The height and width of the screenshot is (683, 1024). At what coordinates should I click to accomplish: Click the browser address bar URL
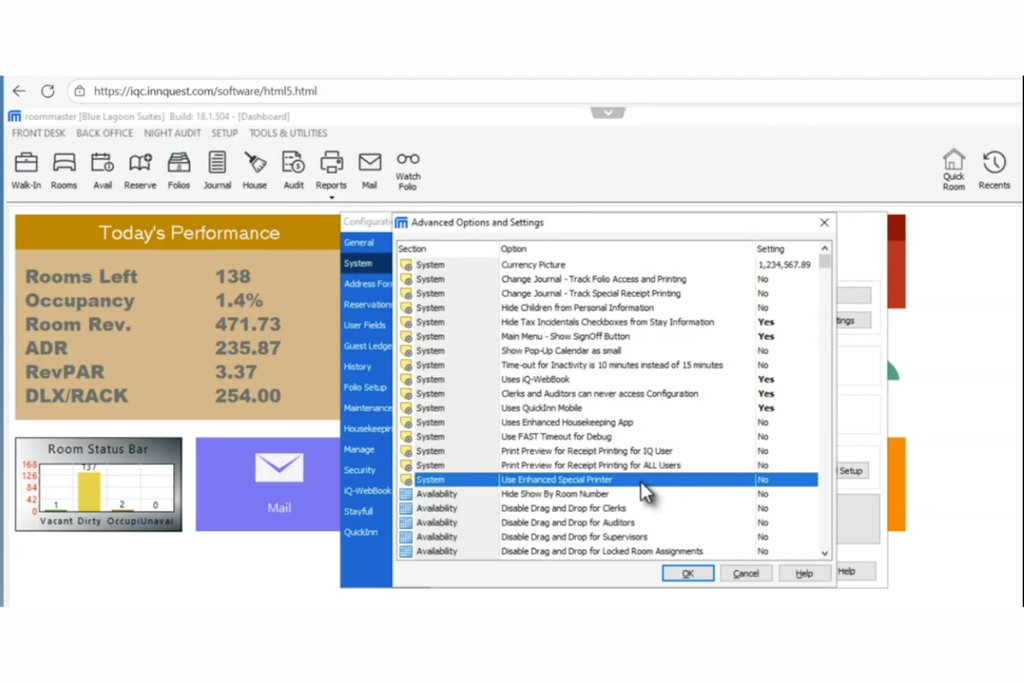pos(205,91)
